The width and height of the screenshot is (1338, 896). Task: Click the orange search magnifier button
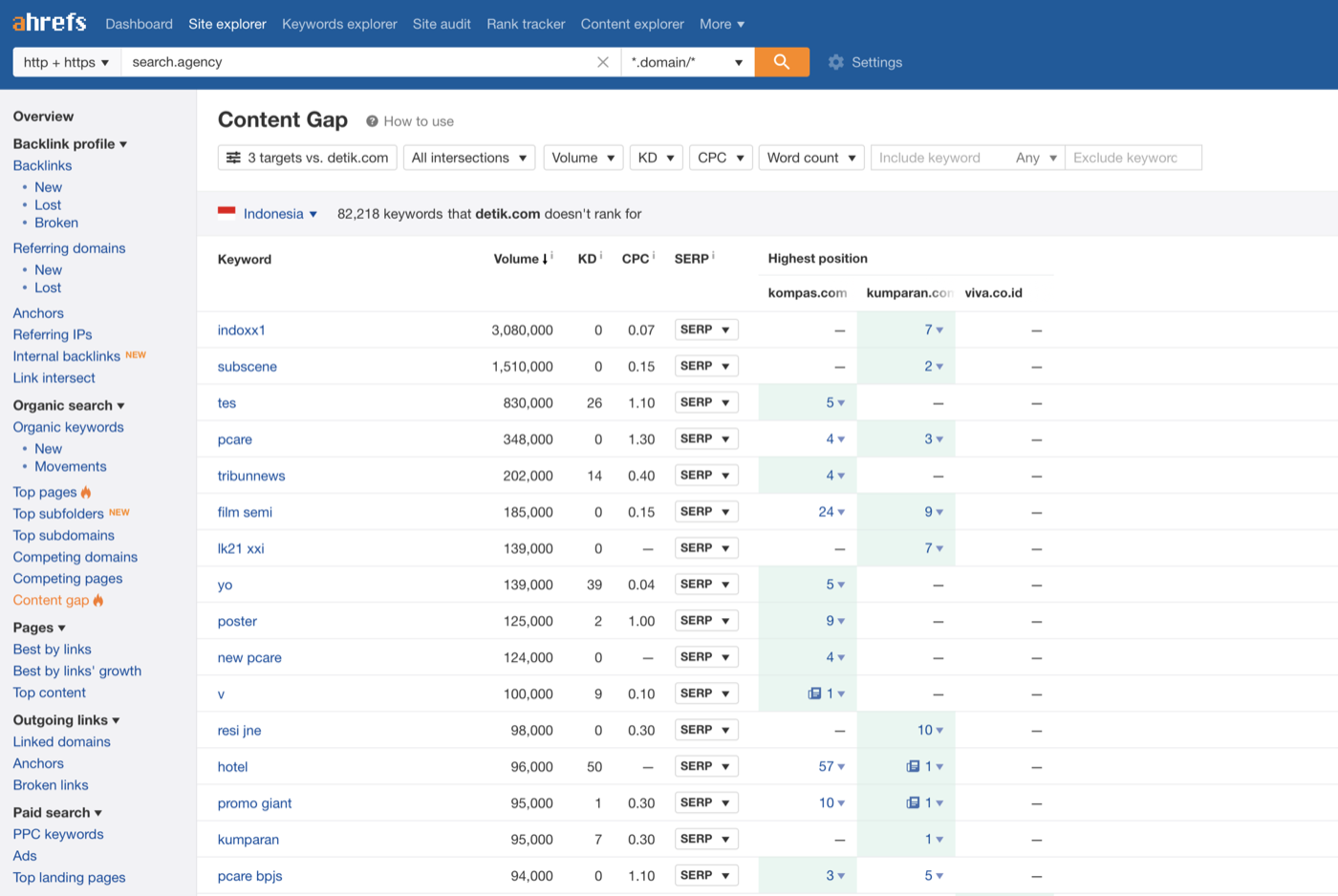coord(782,62)
